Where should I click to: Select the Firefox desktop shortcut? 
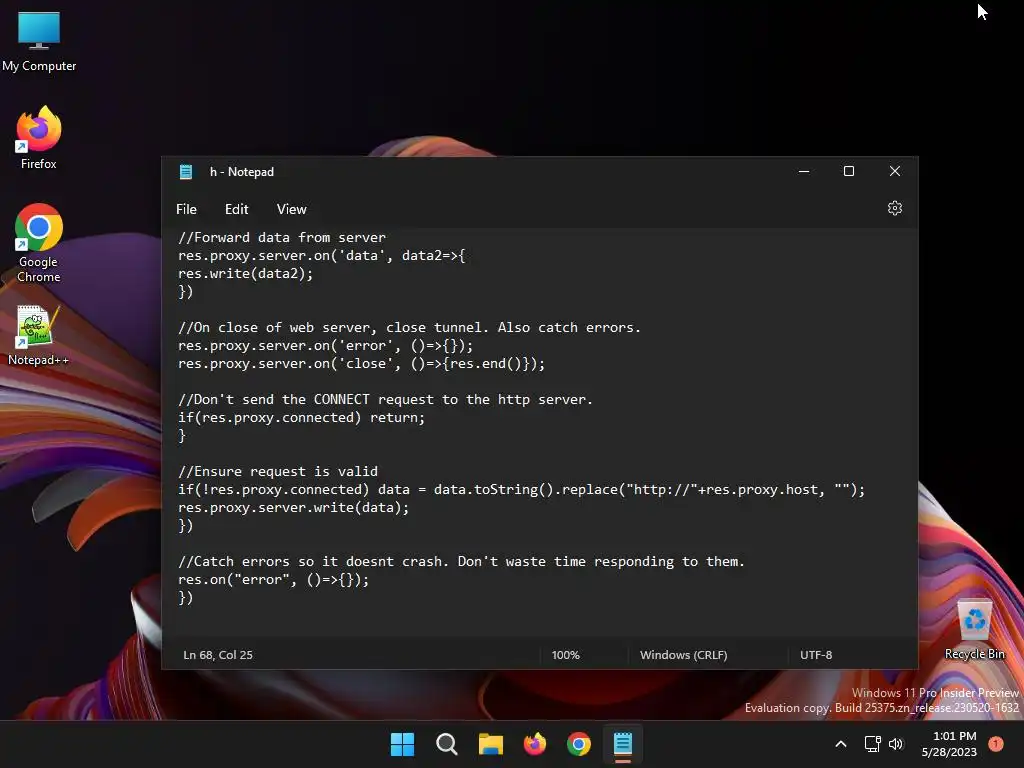coord(39,138)
